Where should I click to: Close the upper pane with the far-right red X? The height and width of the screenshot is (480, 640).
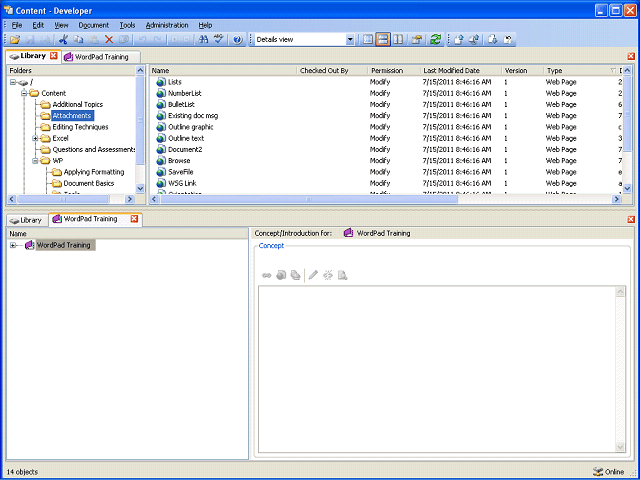coord(631,56)
